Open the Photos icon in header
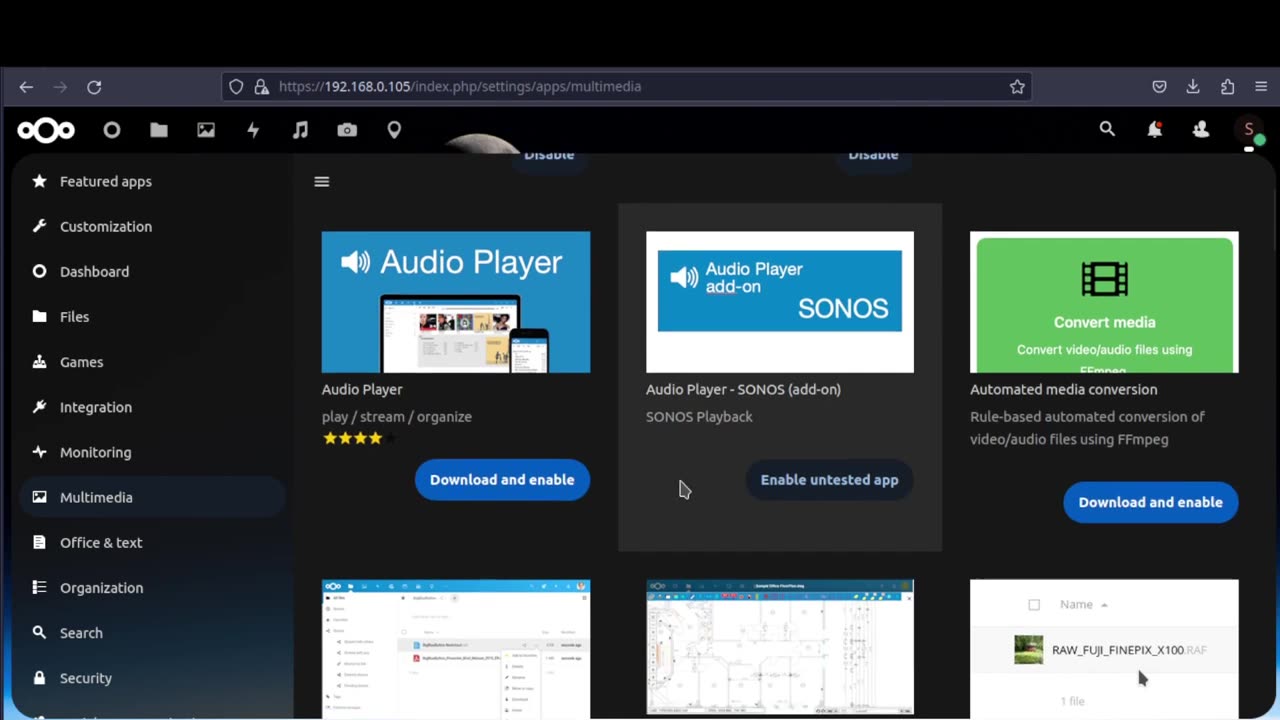 click(206, 130)
